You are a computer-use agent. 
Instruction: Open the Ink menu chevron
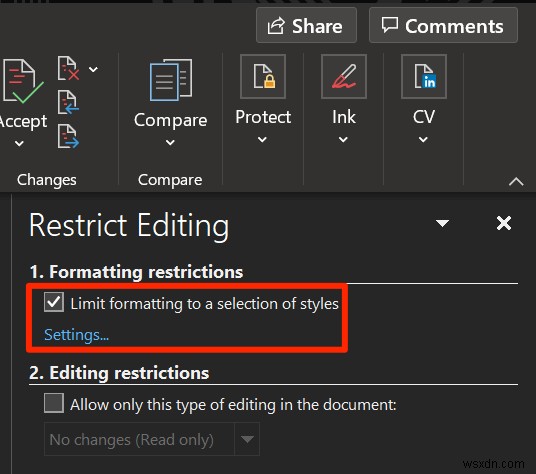(x=343, y=139)
